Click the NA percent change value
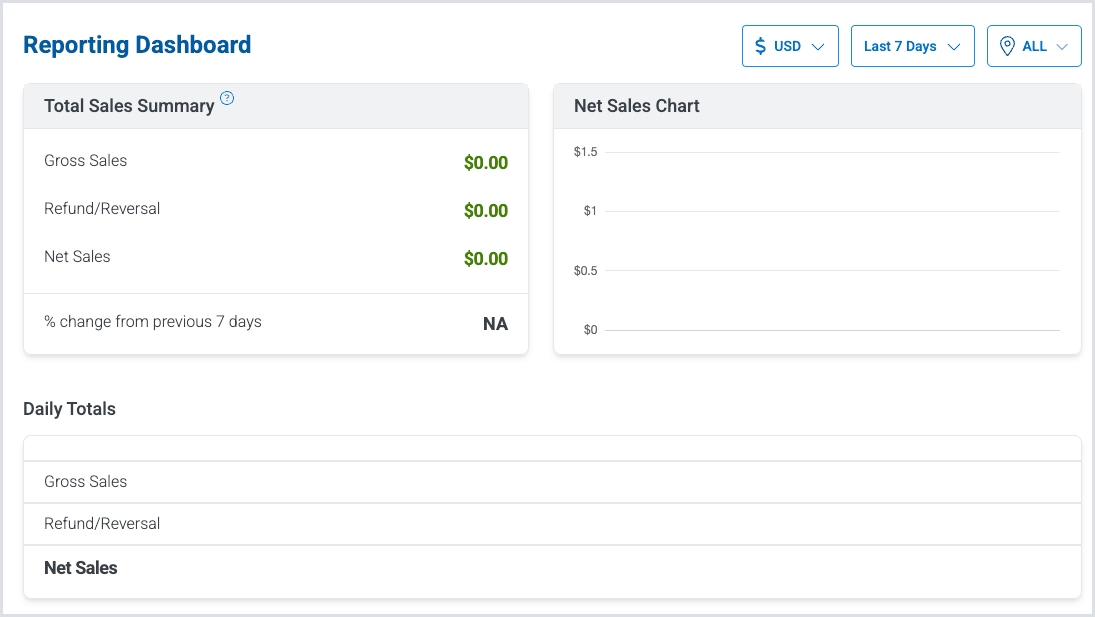The image size is (1095, 617). [495, 324]
